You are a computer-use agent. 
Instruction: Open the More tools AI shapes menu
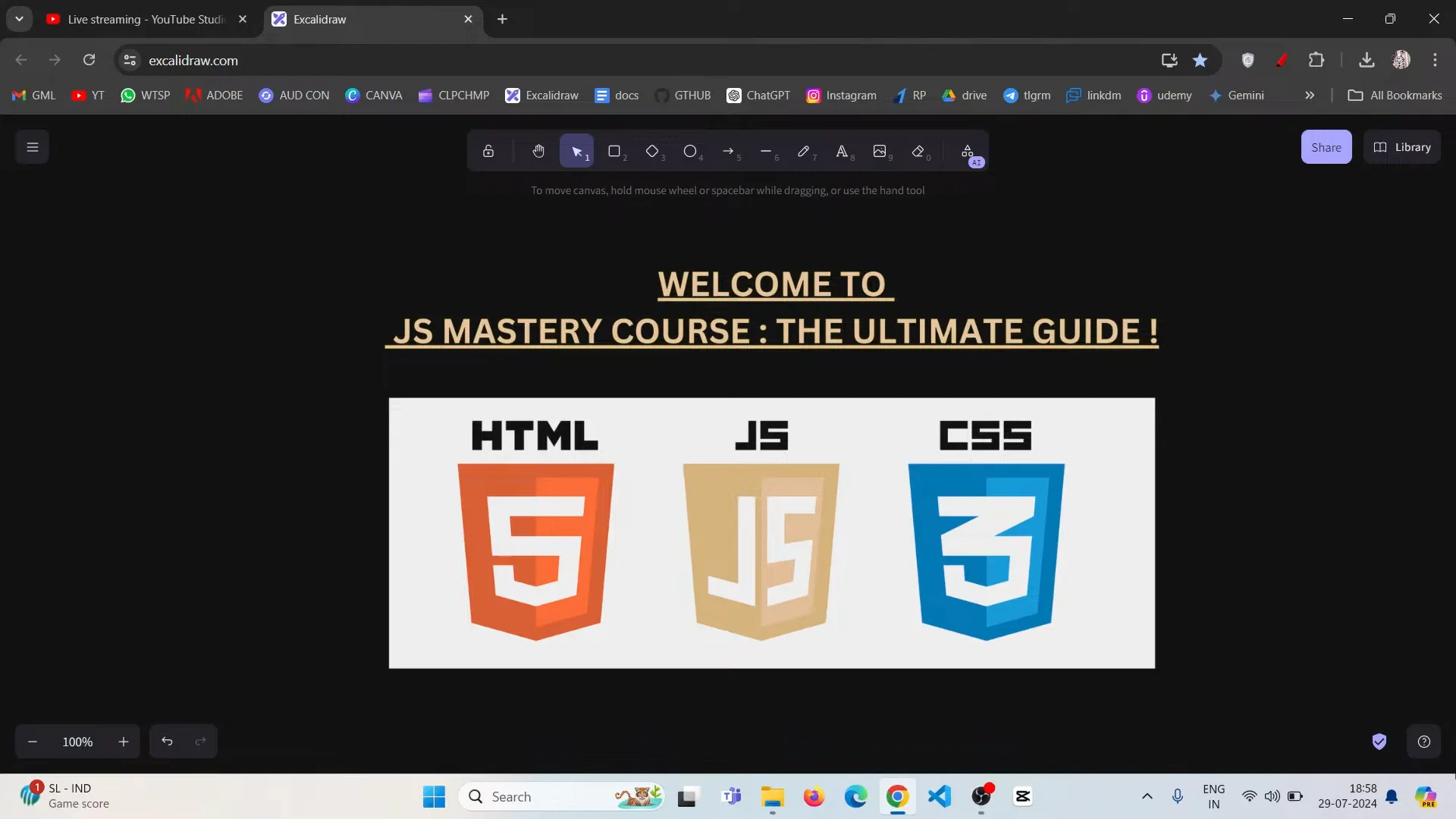[968, 151]
